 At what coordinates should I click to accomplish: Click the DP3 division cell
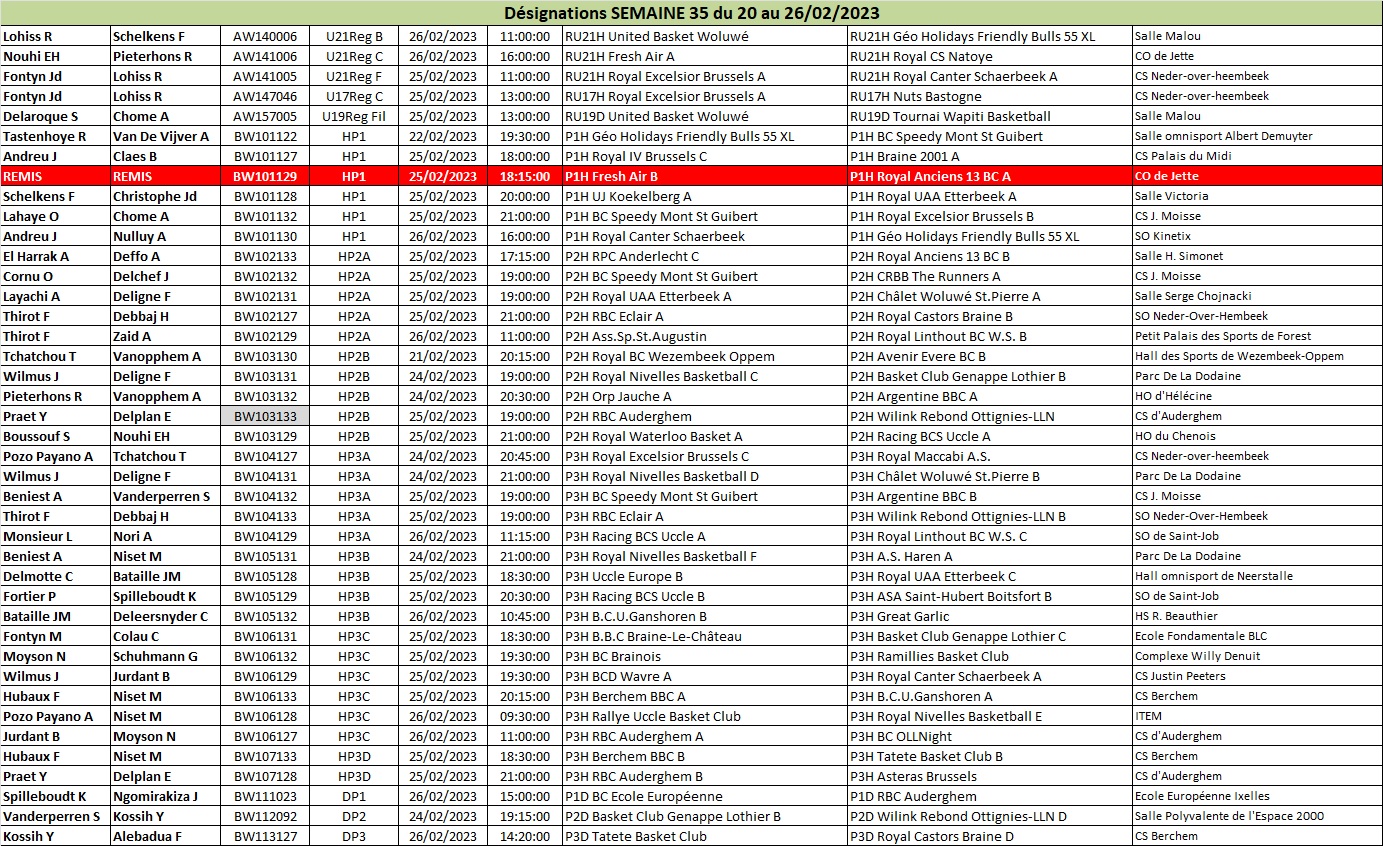tap(354, 836)
